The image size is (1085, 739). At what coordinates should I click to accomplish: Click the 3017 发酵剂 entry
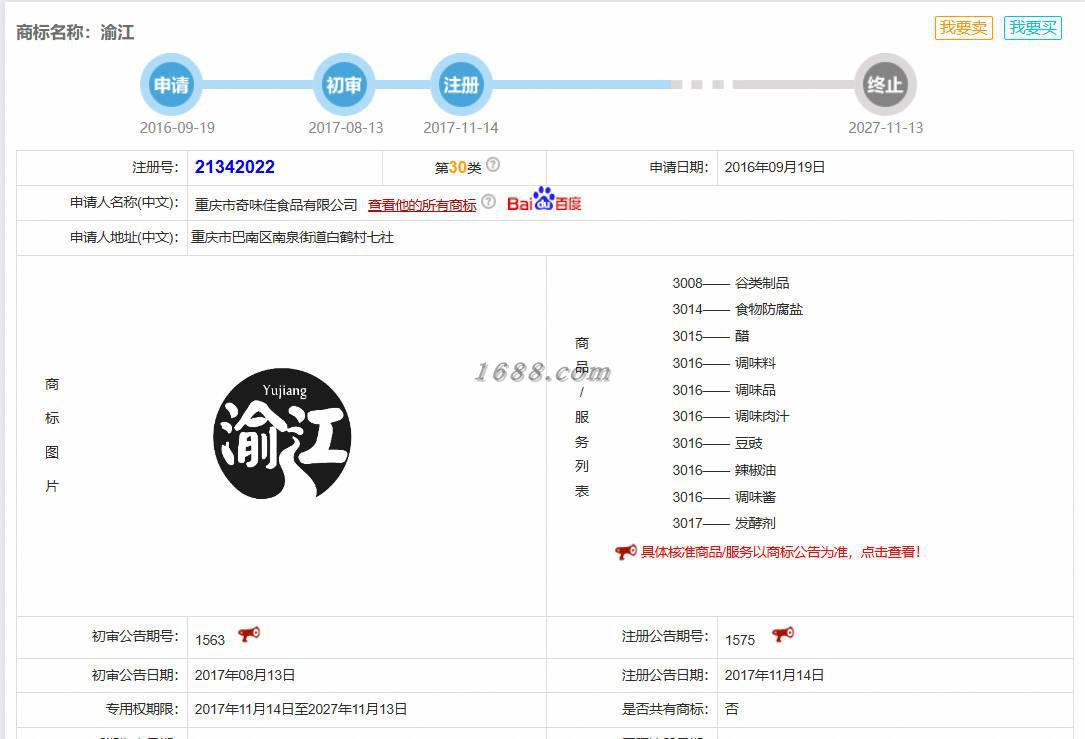tap(724, 524)
